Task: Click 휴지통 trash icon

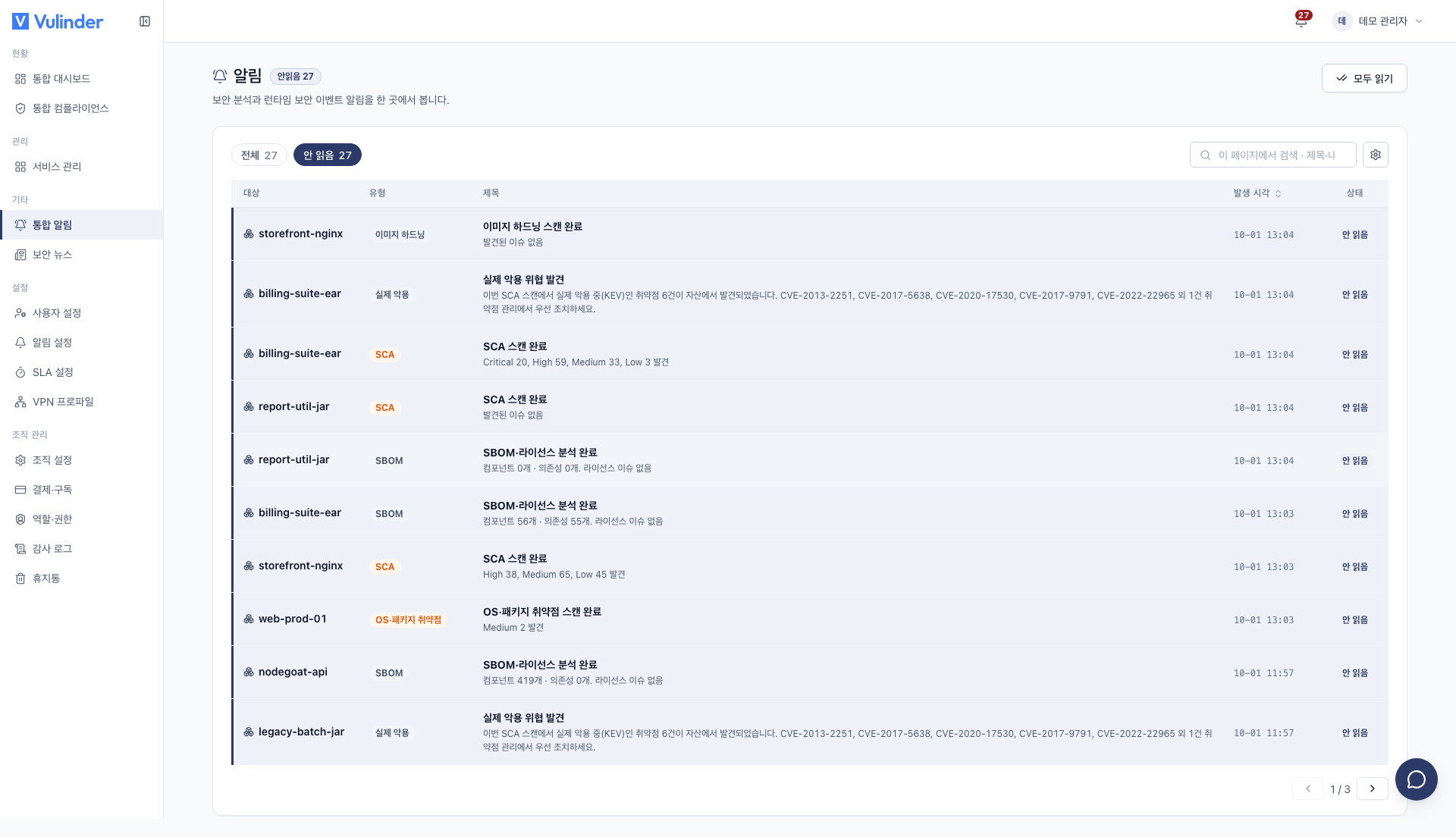Action: point(20,578)
